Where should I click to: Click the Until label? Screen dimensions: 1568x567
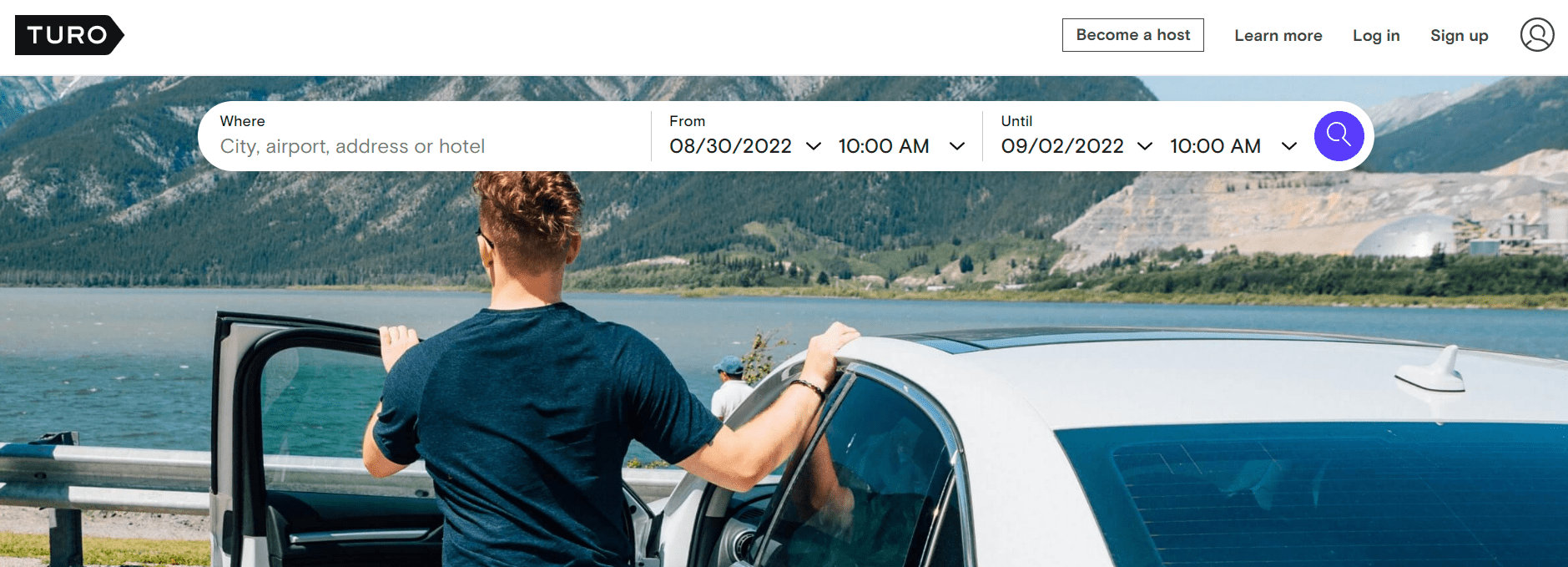pos(1016,121)
